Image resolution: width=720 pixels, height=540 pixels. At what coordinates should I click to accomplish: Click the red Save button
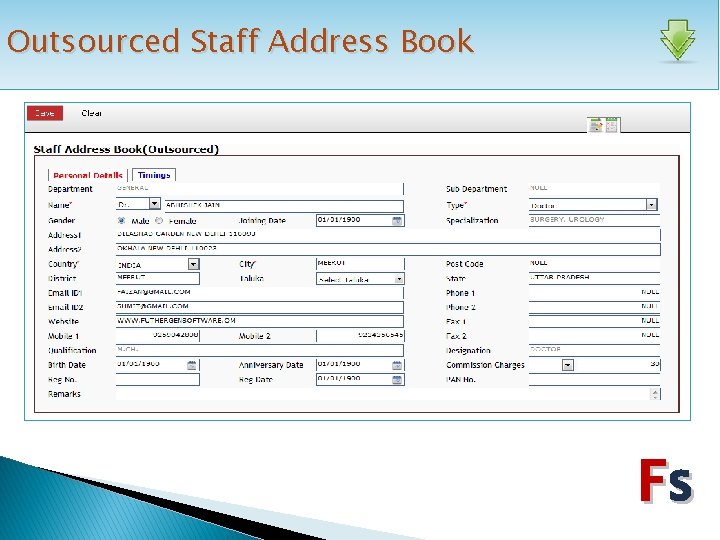(45, 113)
